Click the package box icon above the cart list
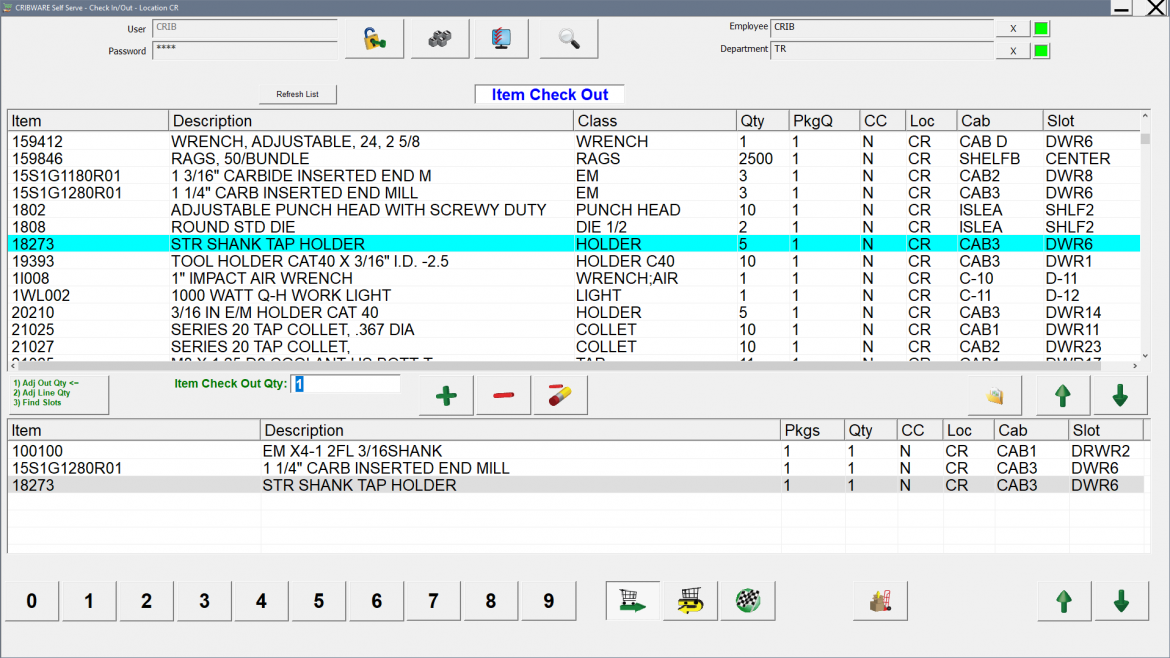Screen dimensions: 1170x658 tap(993, 394)
